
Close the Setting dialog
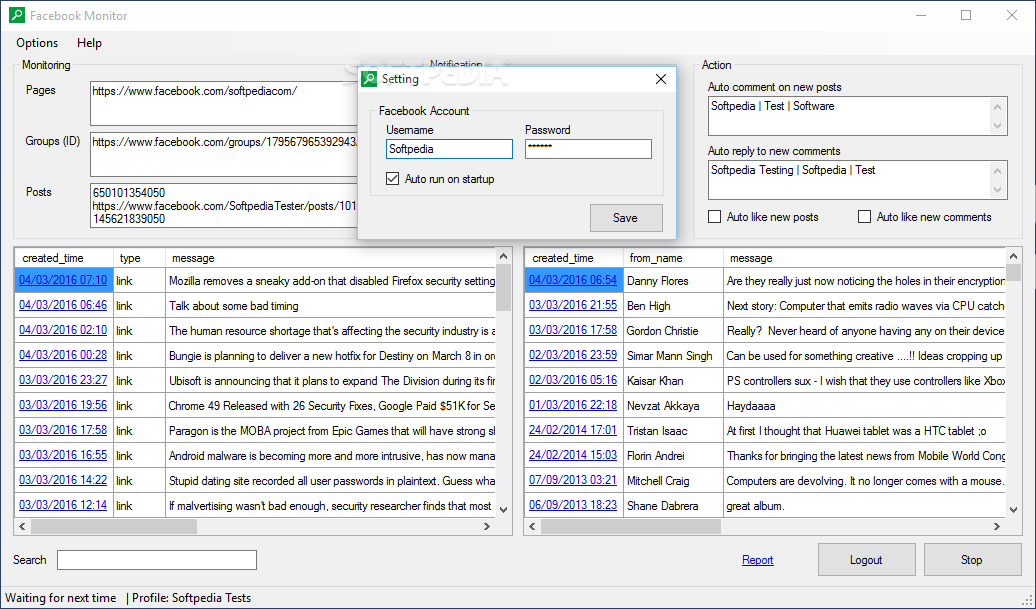click(660, 79)
